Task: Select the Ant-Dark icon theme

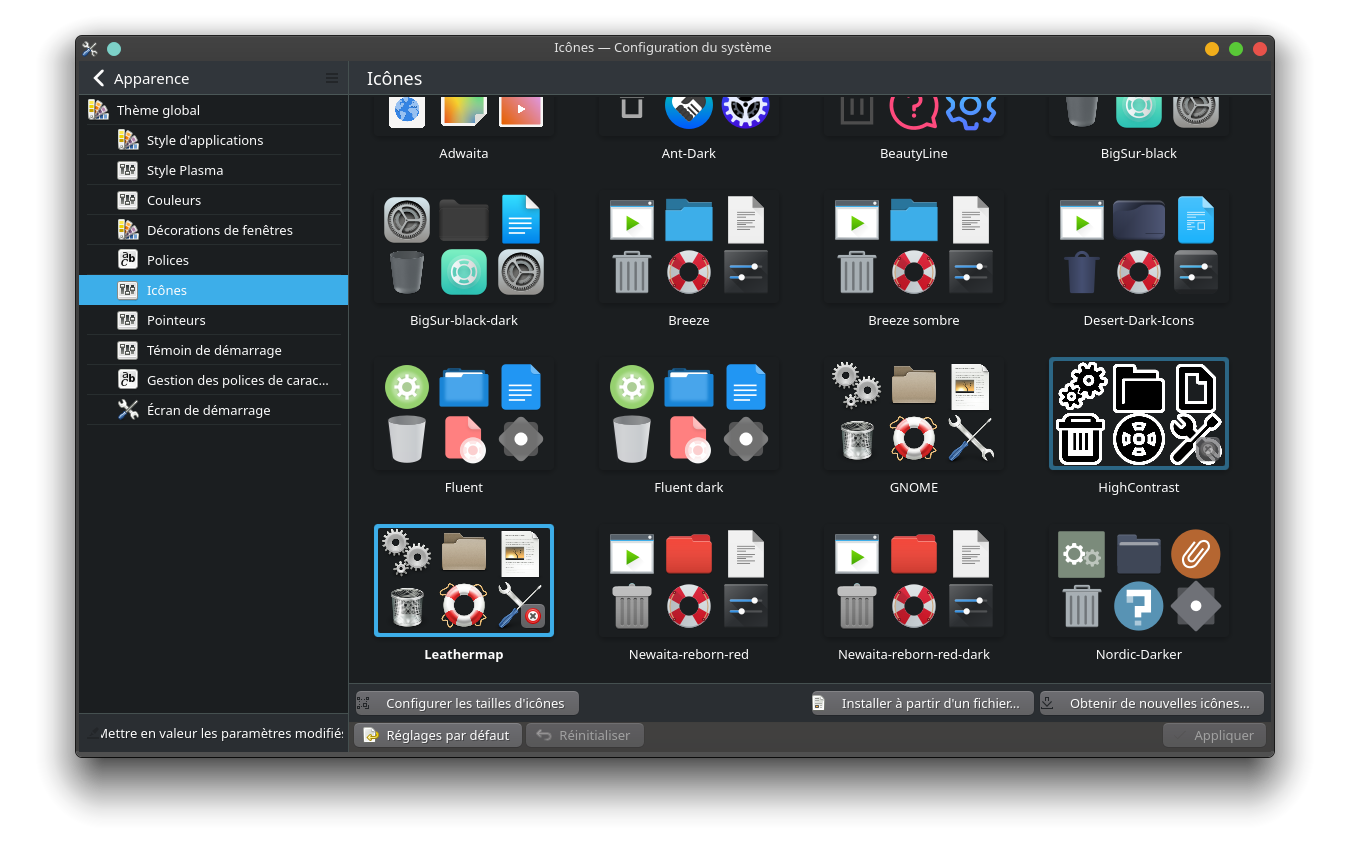Action: [689, 128]
